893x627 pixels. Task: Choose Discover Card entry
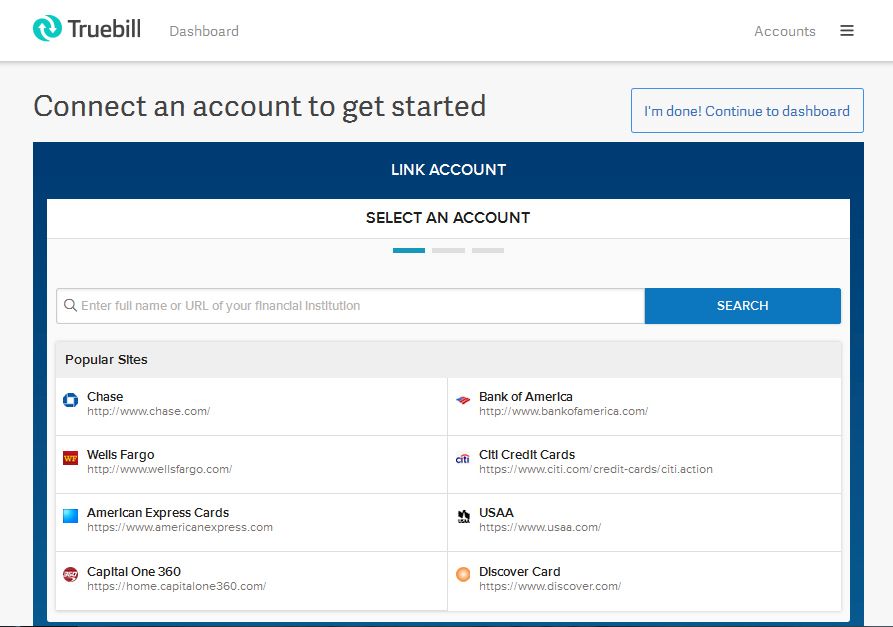[x=519, y=571]
